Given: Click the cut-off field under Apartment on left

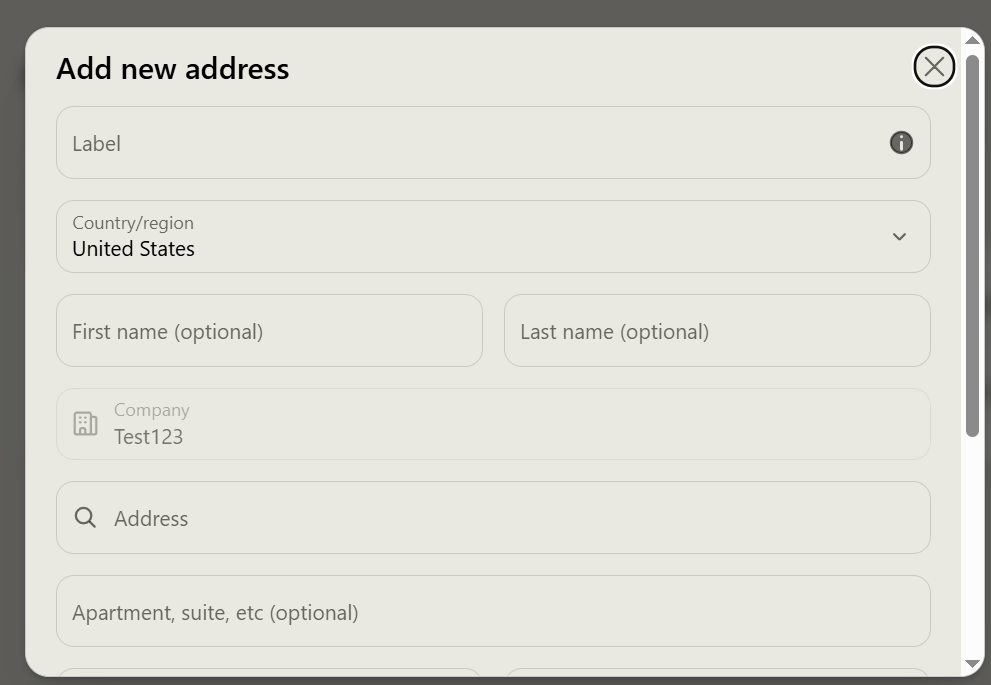Looking at the screenshot, I should point(269,672).
